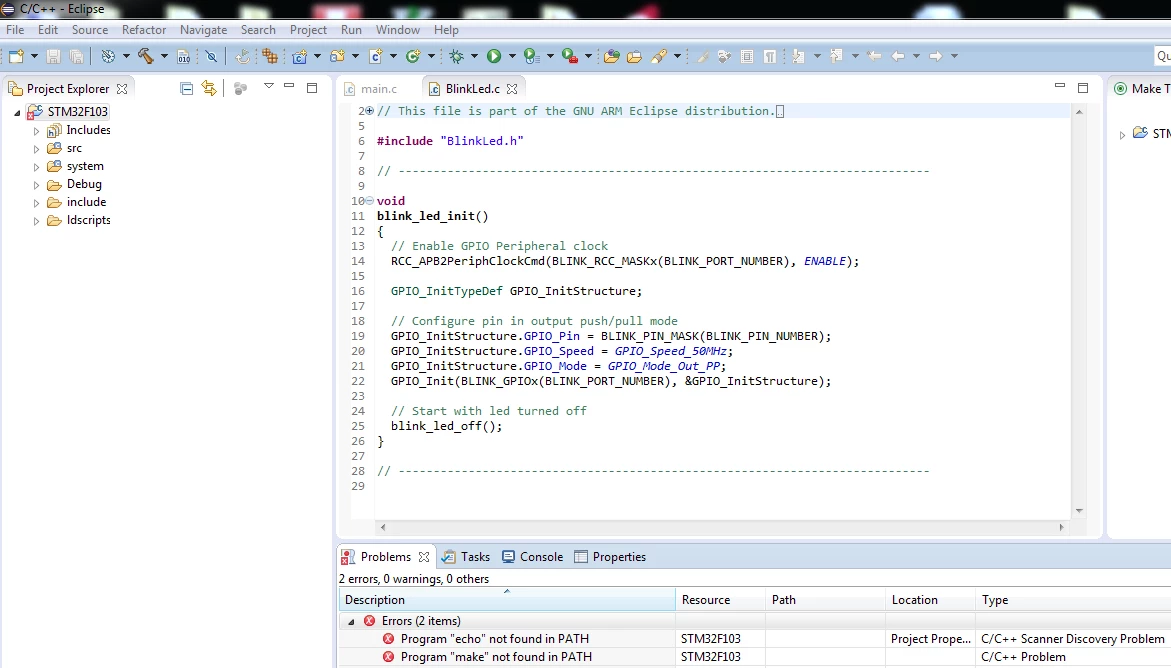The width and height of the screenshot is (1171, 668).
Task: Click the New Source Folder icon
Action: pyautogui.click(x=338, y=56)
